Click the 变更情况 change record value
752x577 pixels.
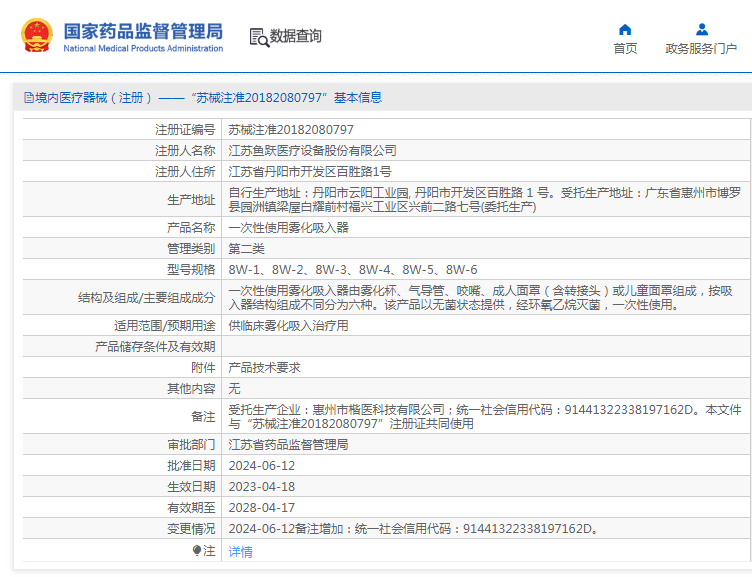point(413,529)
